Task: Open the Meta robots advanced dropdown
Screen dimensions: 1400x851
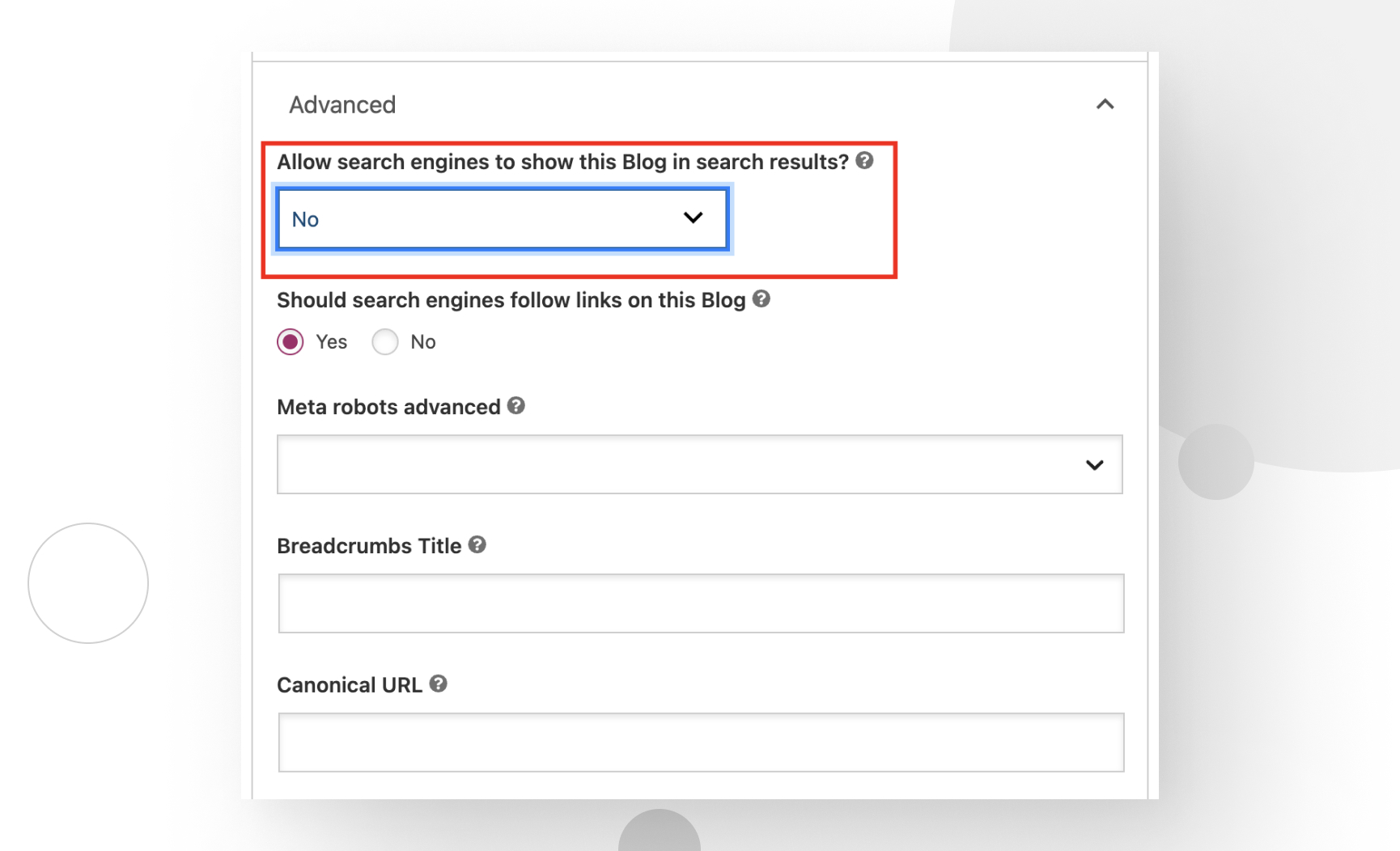Action: pos(700,464)
